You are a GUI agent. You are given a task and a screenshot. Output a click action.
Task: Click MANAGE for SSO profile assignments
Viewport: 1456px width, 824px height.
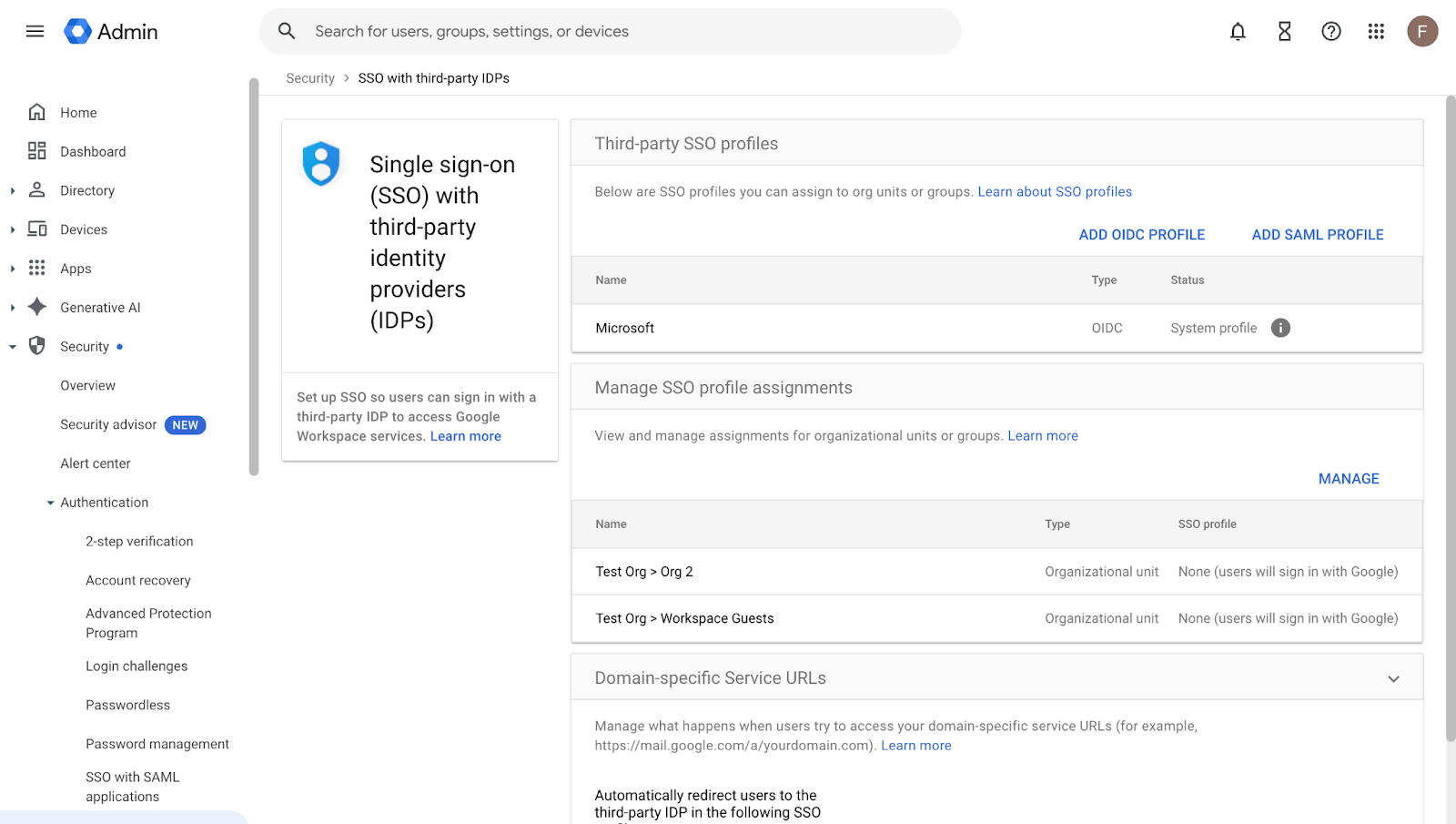tap(1348, 479)
